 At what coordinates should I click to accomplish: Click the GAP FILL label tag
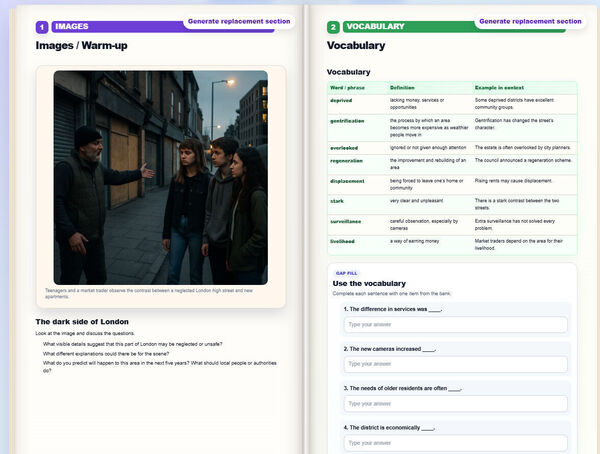click(346, 273)
